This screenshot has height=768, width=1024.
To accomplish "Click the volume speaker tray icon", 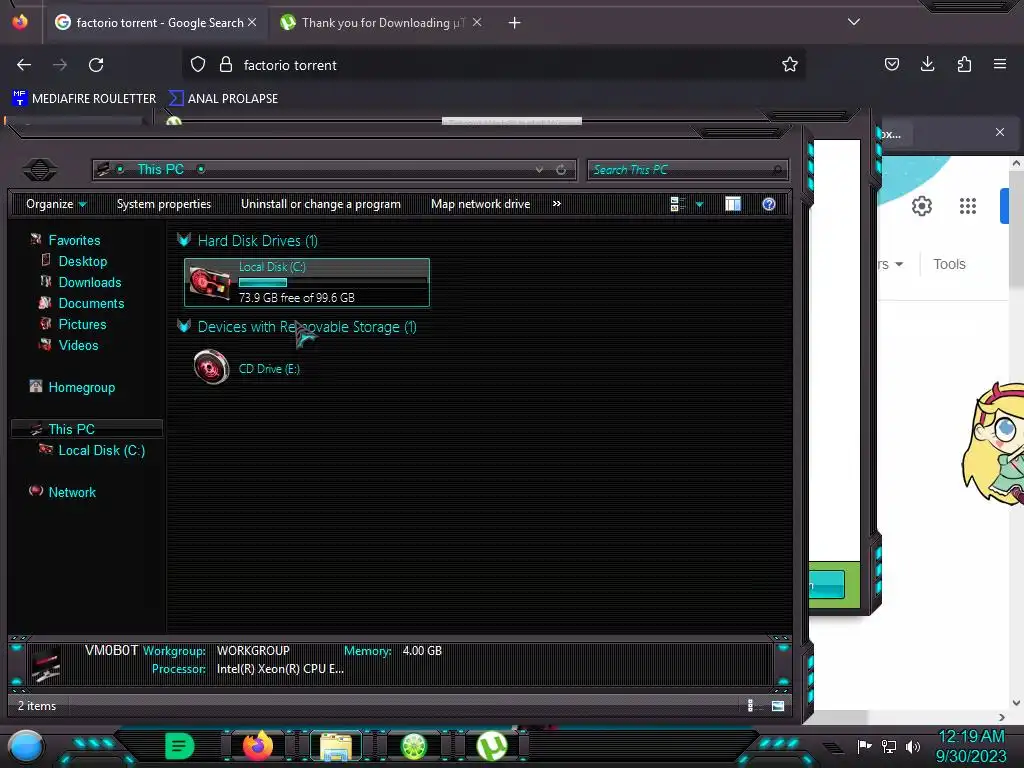I will coord(912,746).
